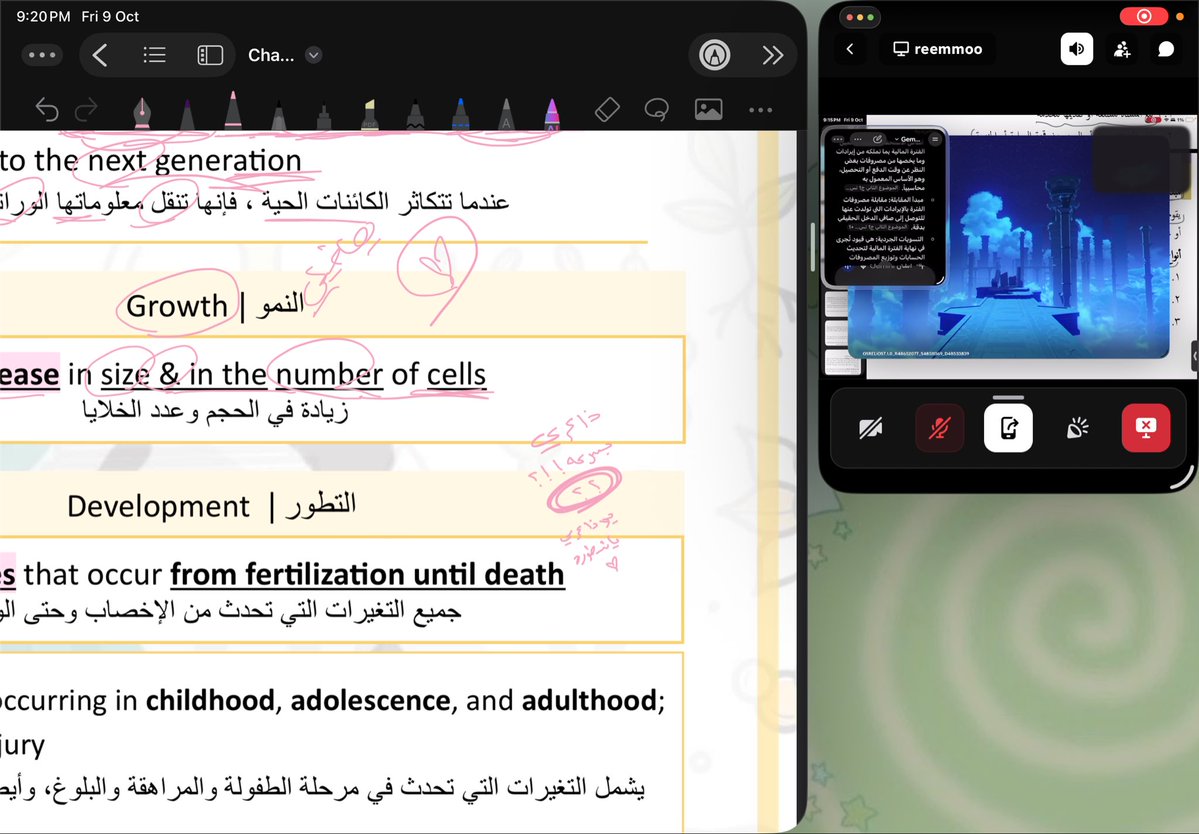The width and height of the screenshot is (1199, 834).
Task: Select the gray marker tool
Action: [323, 116]
